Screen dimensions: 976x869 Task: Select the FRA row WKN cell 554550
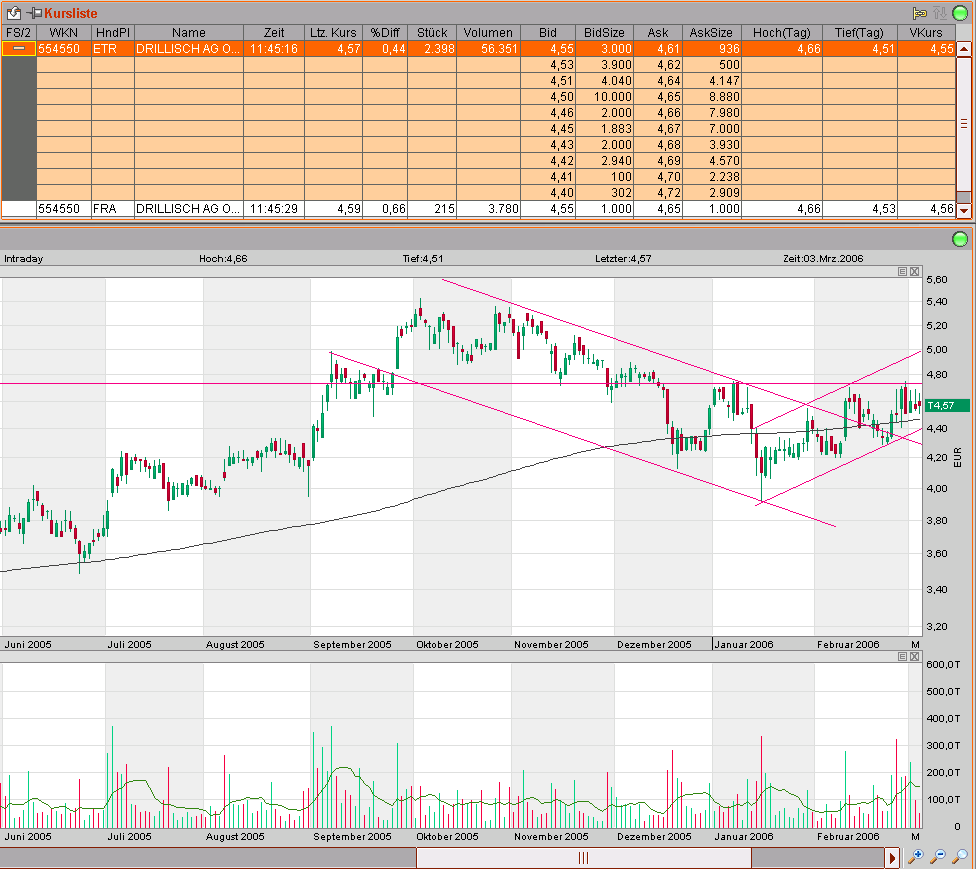tap(63, 209)
